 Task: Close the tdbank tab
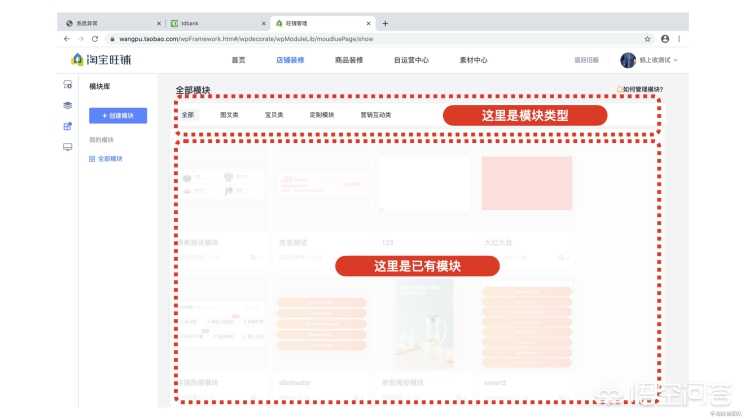click(264, 23)
